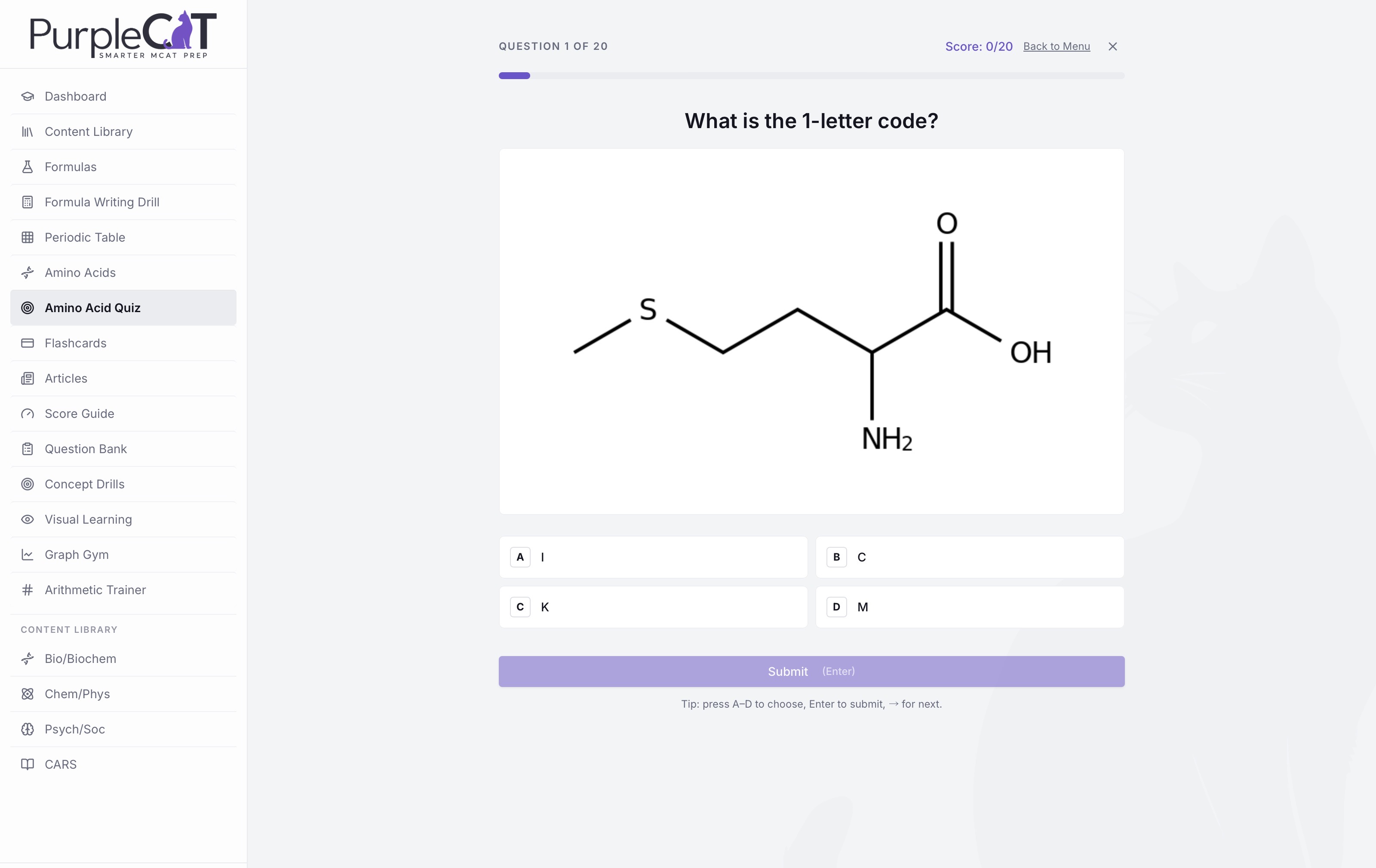Close the quiz with the X icon
Screen dimensions: 1376x868
1112,46
